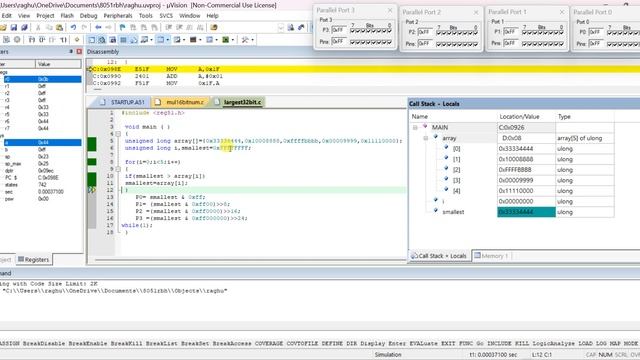Screen dimensions: 640x360
Task: Toggle bit 7 of P2 in Parallel Port 2
Action: 438,32
